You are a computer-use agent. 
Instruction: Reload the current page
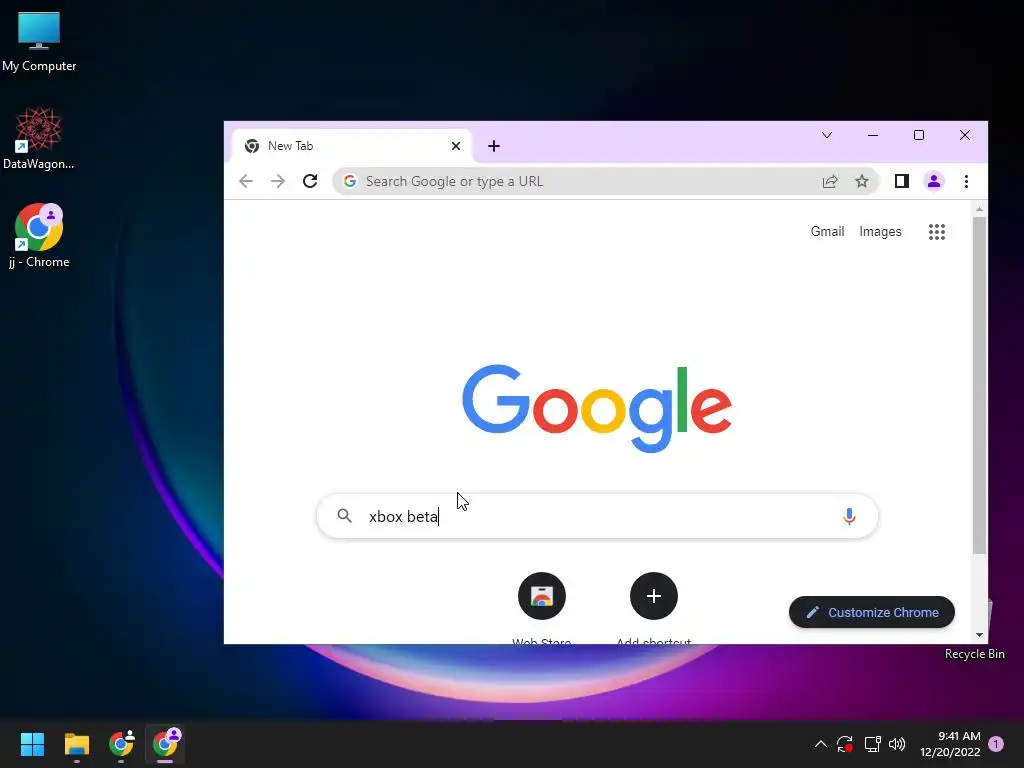coord(310,181)
